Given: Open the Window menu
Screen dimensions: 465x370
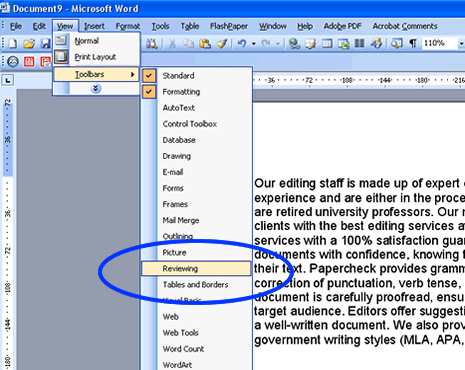Looking at the screenshot, I should (273, 26).
